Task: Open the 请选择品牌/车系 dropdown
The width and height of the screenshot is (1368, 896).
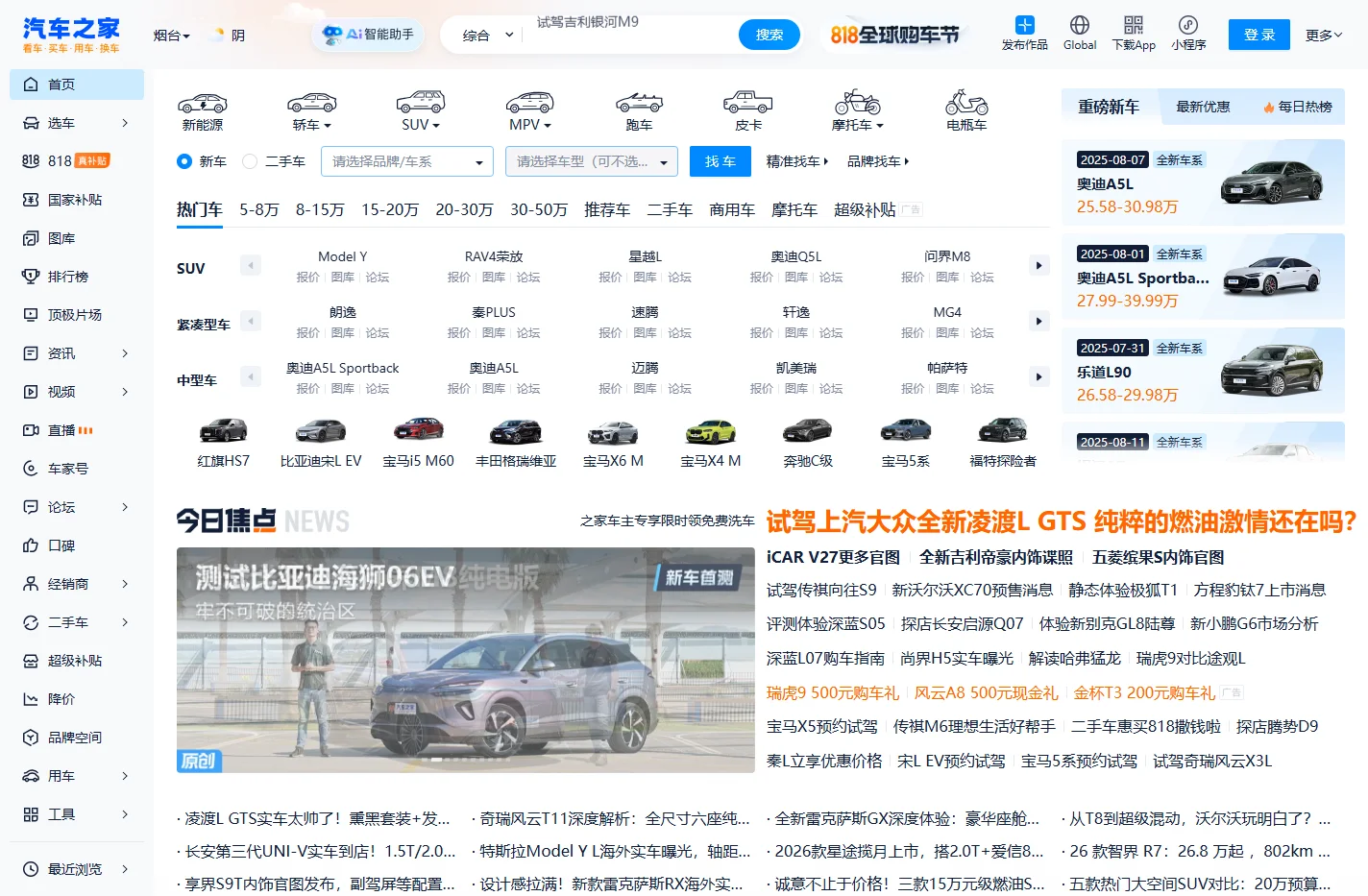Action: click(x=407, y=161)
